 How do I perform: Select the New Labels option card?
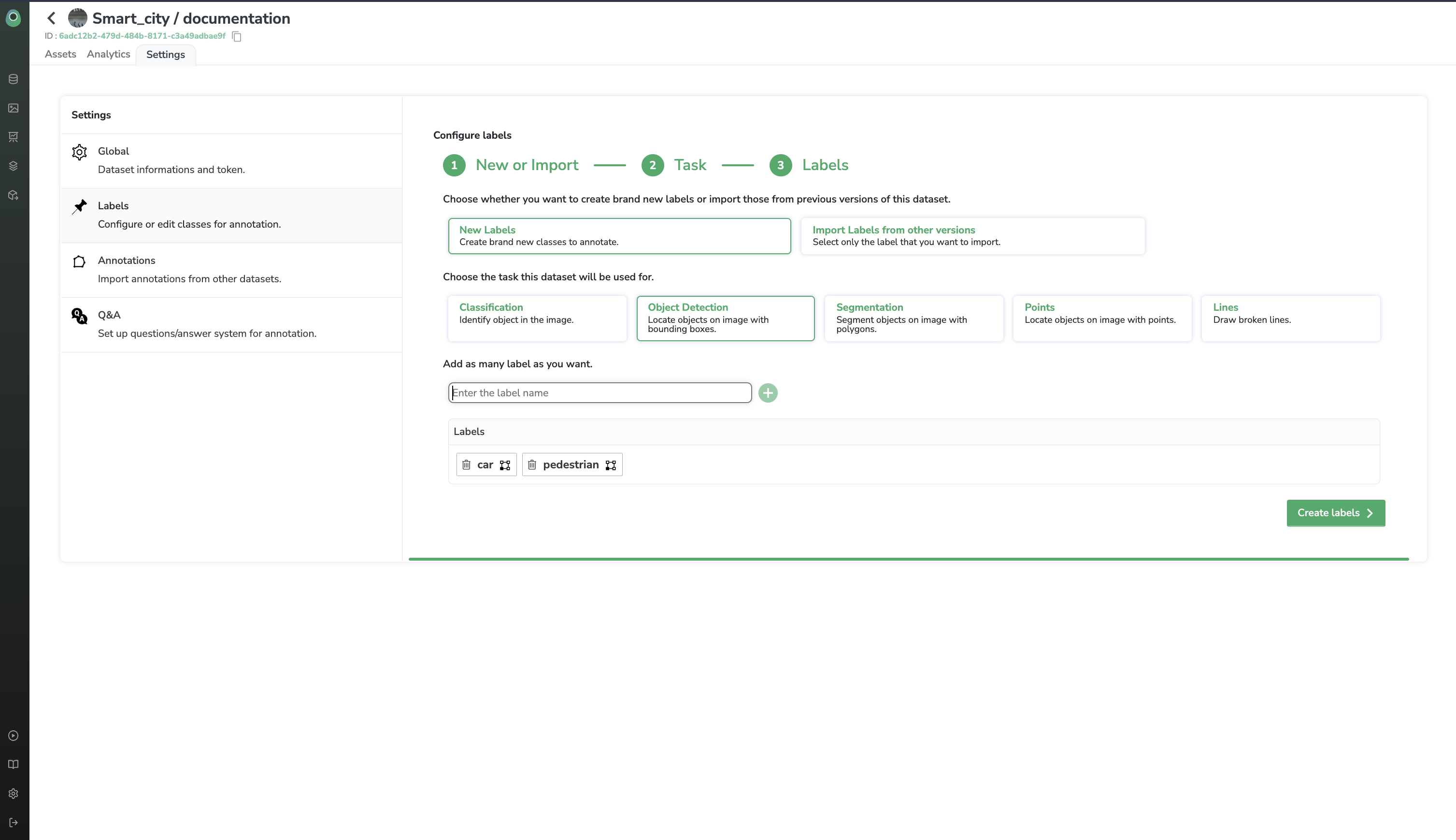click(x=619, y=236)
